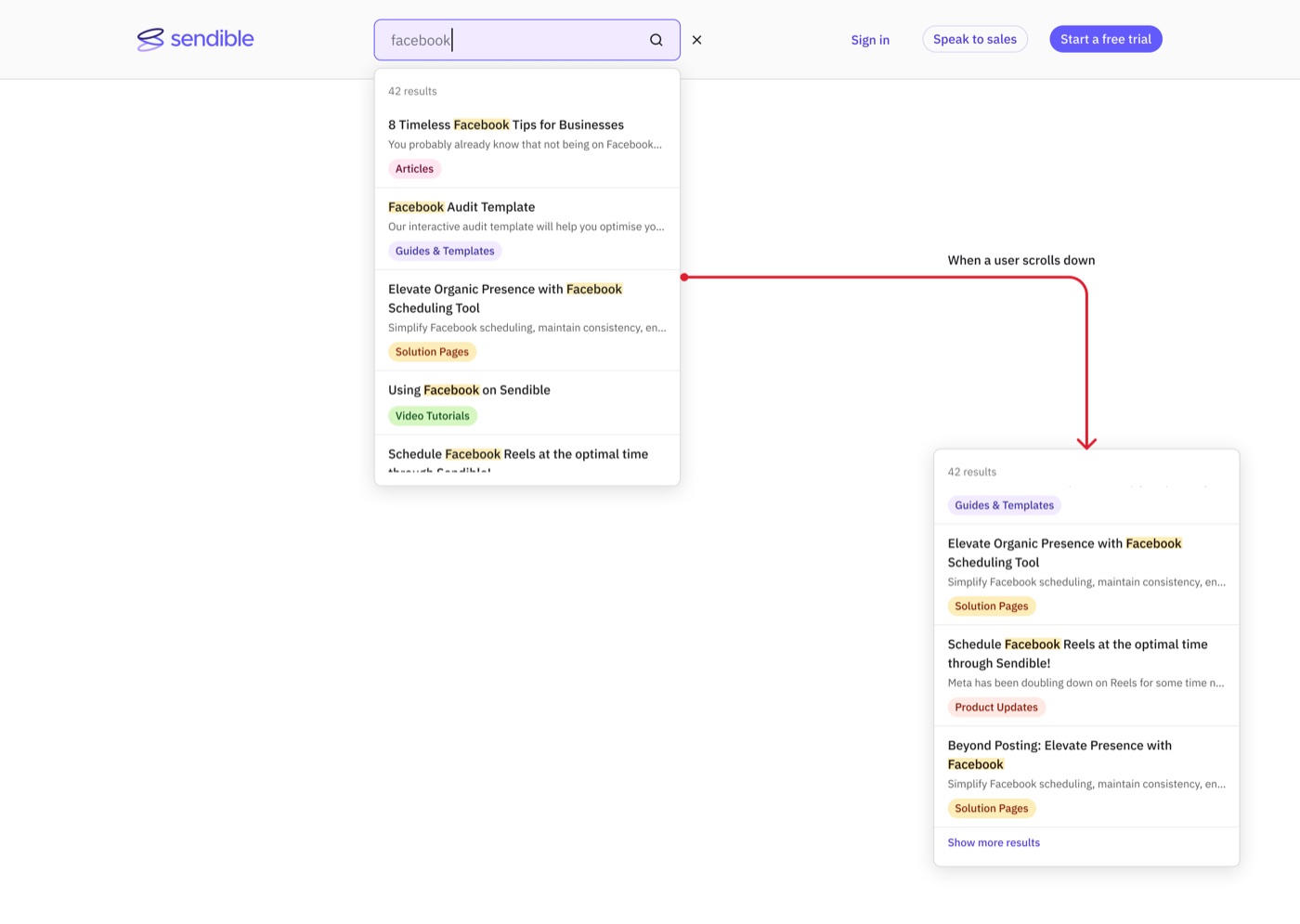Click '42 results' text in search dropdown

(x=412, y=91)
